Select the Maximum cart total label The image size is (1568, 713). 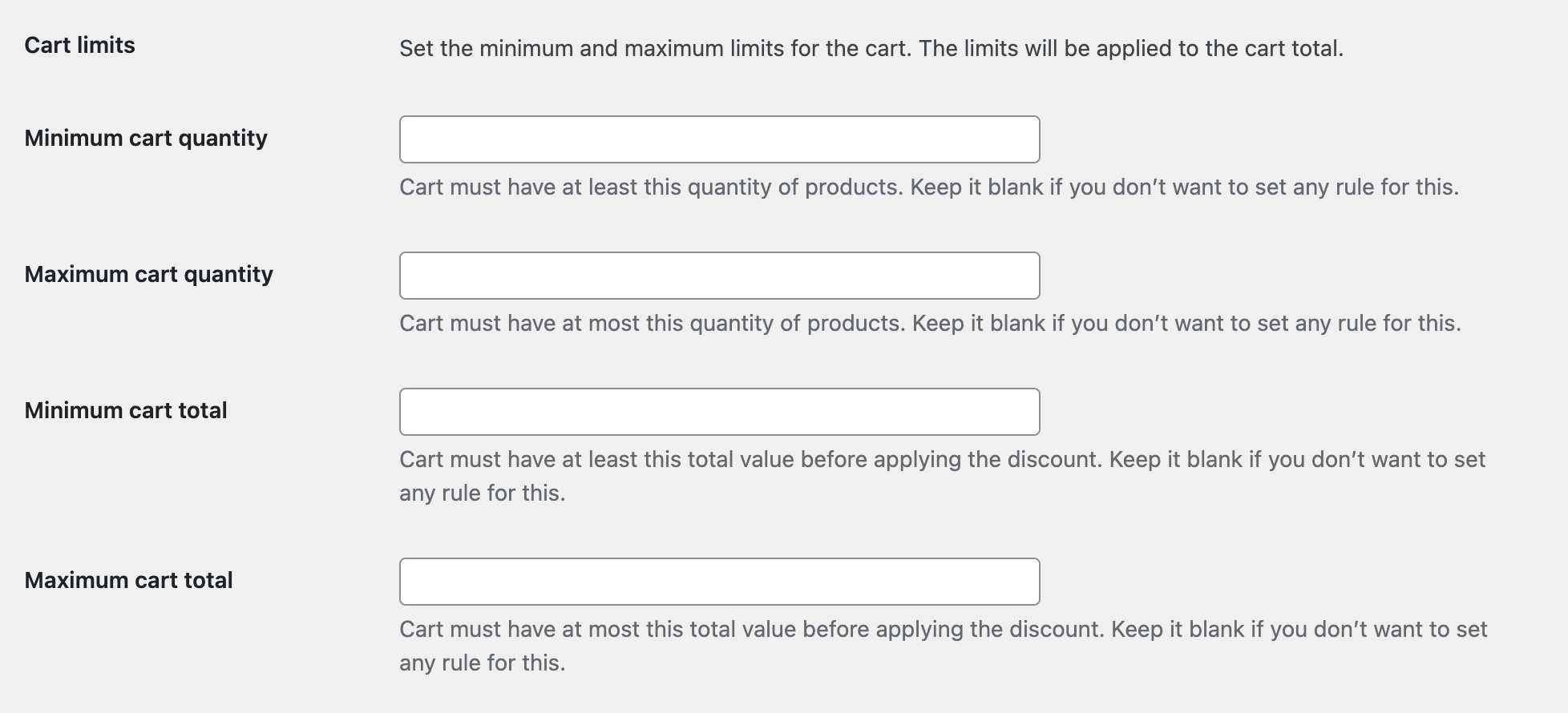[128, 580]
